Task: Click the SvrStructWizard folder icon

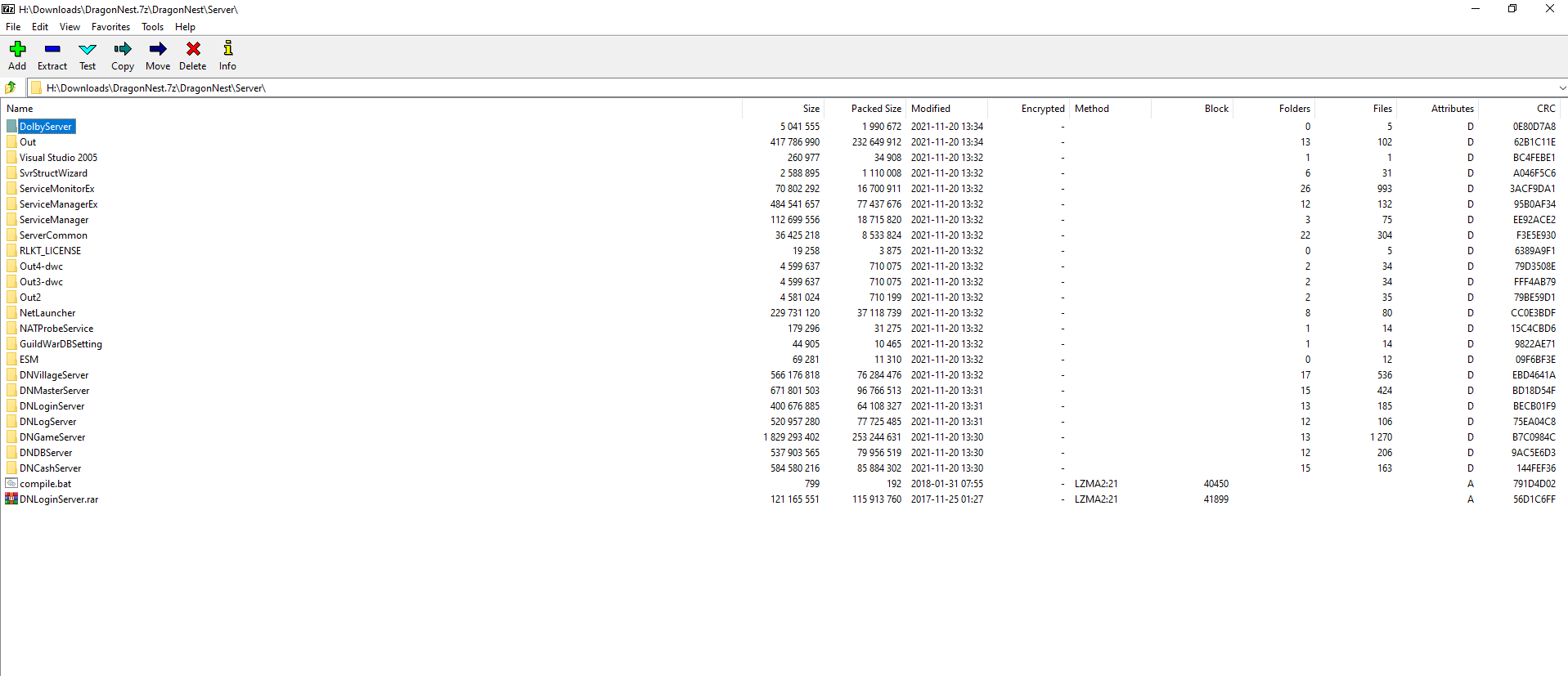Action: 11,172
